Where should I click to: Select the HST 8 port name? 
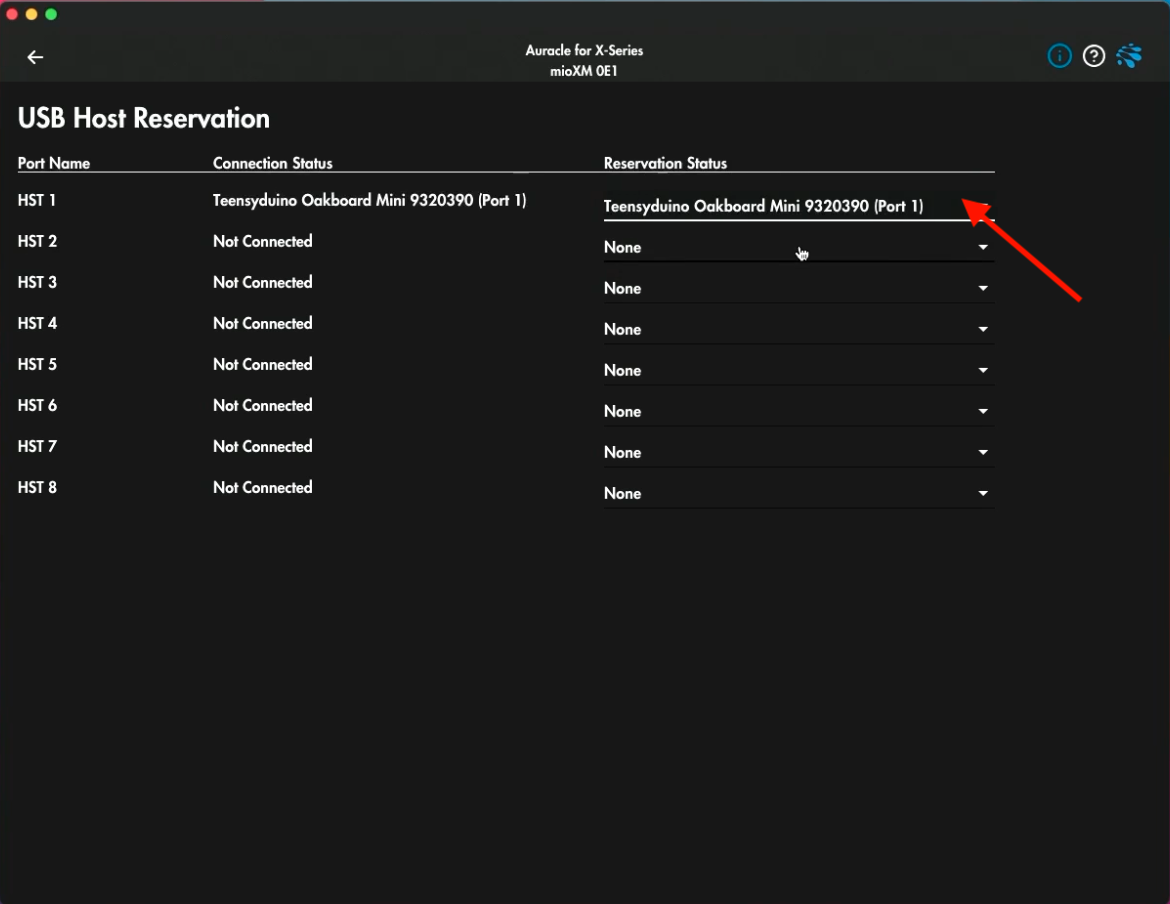point(37,488)
